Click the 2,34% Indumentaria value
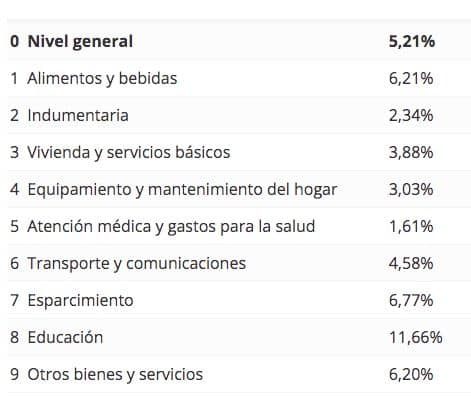The image size is (471, 399). pyautogui.click(x=411, y=116)
